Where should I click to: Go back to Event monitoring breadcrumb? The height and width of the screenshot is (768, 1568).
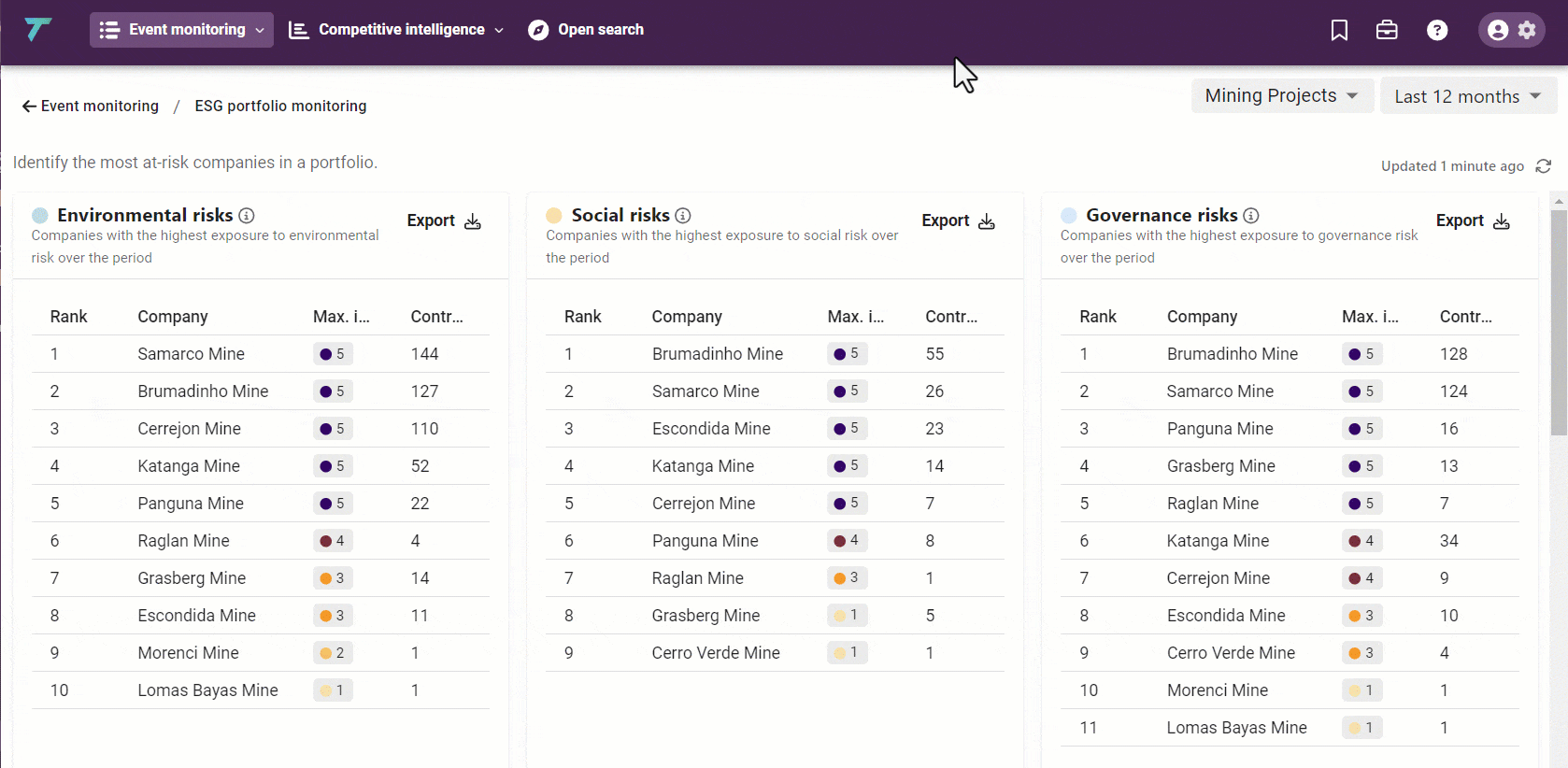91,107
